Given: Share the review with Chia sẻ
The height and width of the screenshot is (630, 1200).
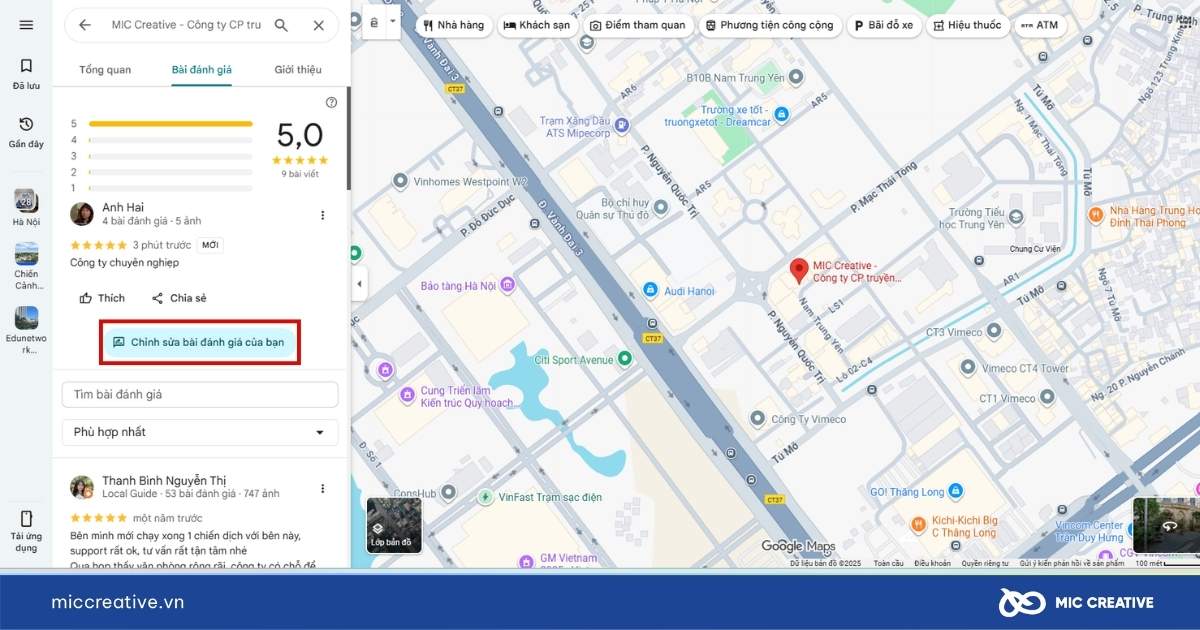Looking at the screenshot, I should coord(179,298).
